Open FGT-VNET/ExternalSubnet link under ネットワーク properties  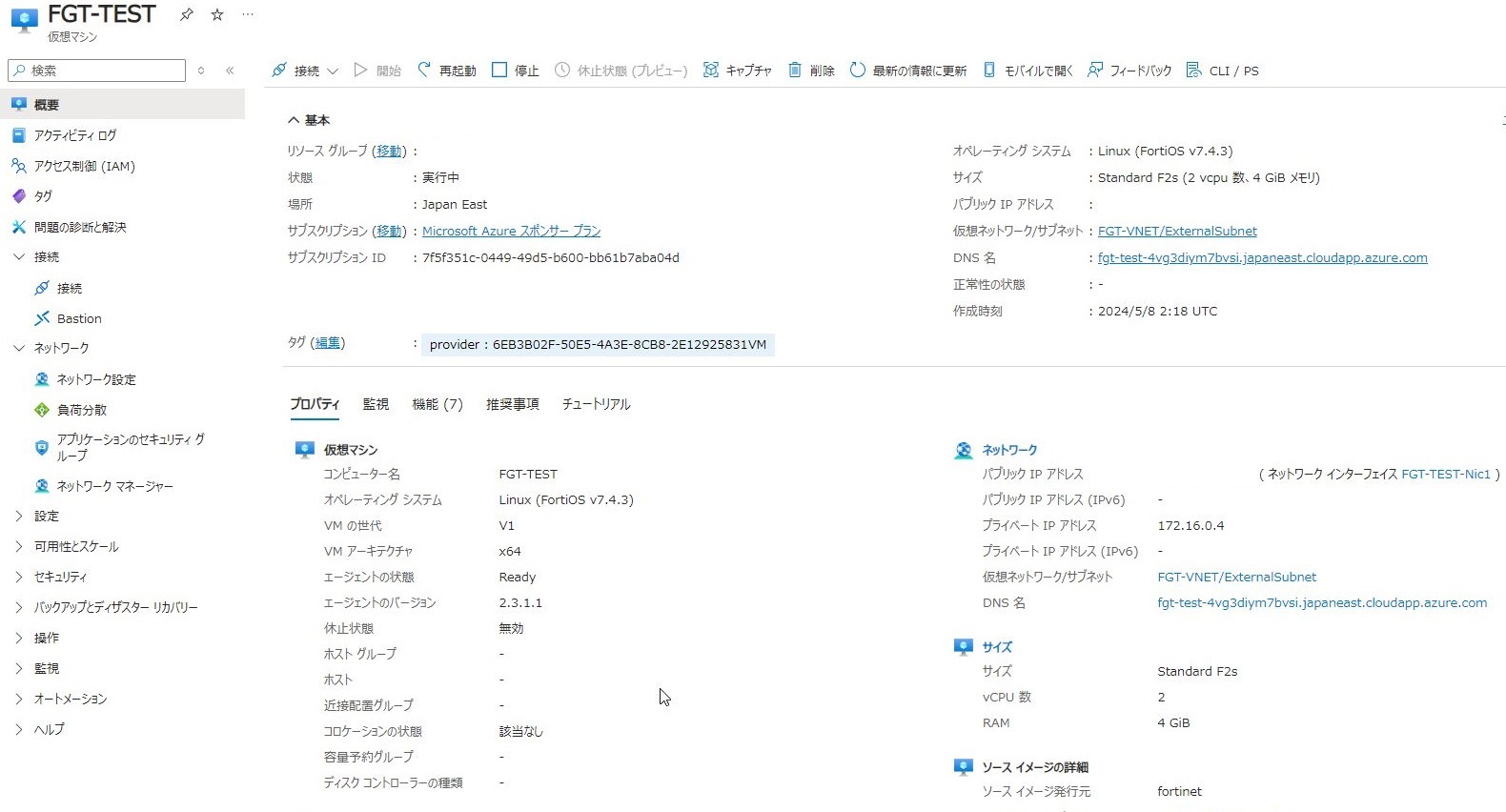[1237, 578]
